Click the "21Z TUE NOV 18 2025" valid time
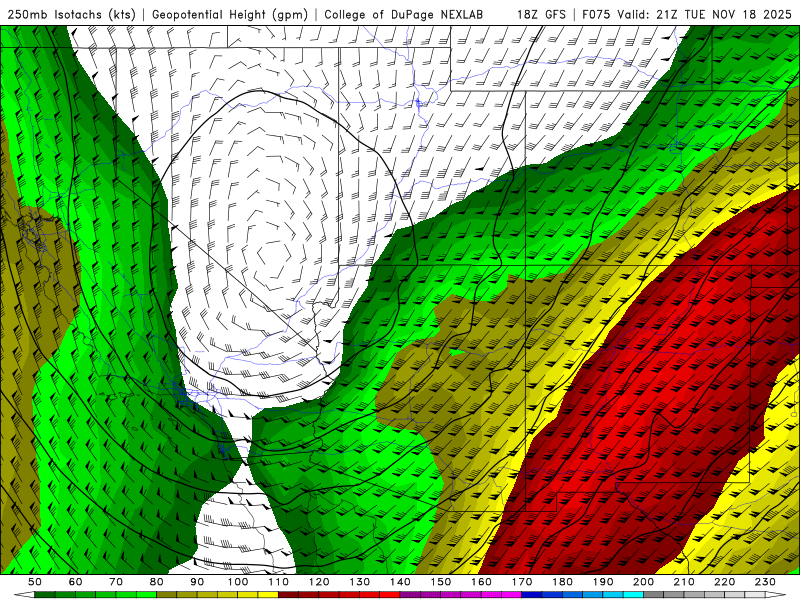The height and width of the screenshot is (600, 800). point(724,15)
